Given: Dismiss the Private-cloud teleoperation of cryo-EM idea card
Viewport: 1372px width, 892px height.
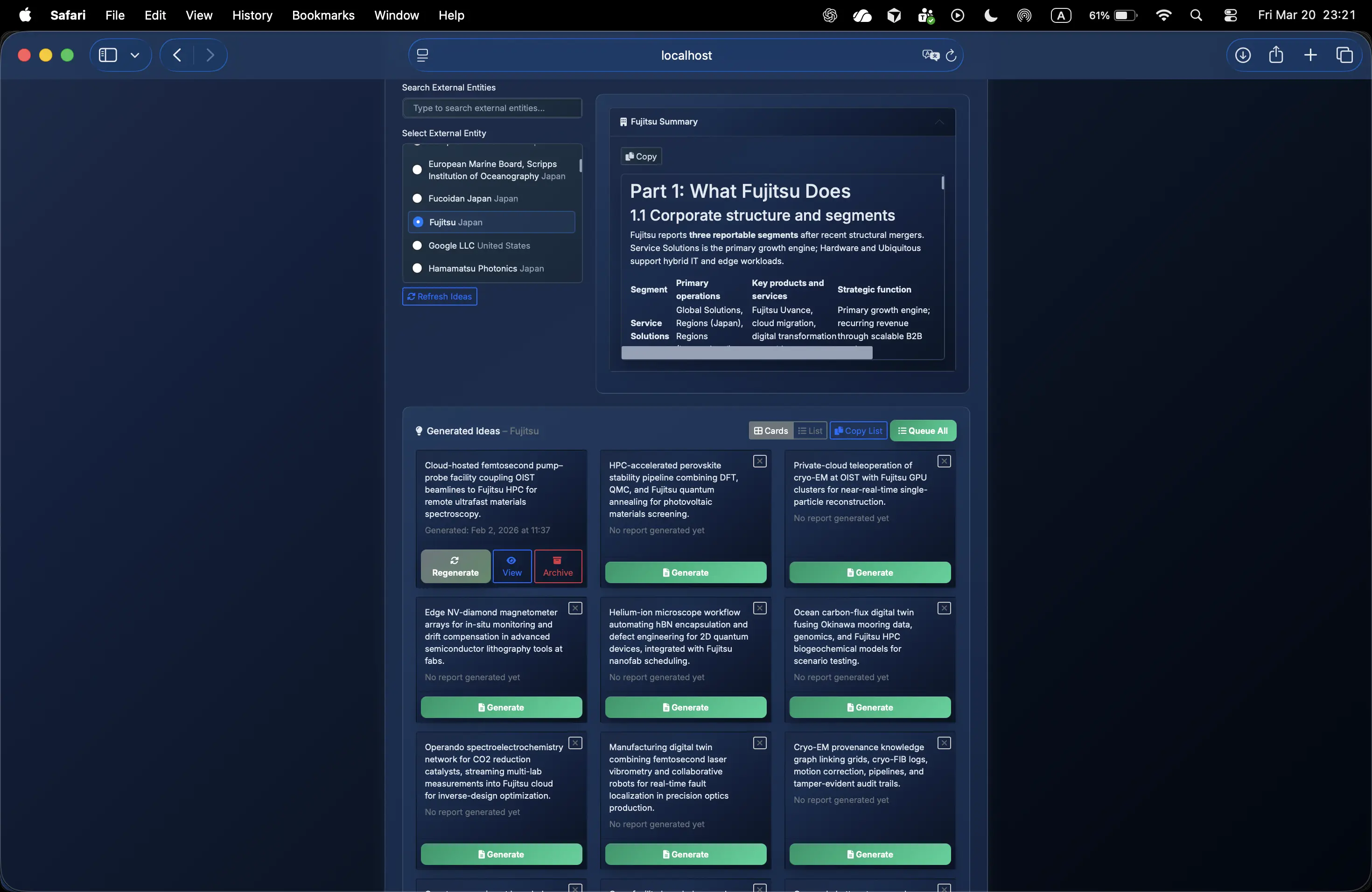Looking at the screenshot, I should click(x=944, y=461).
